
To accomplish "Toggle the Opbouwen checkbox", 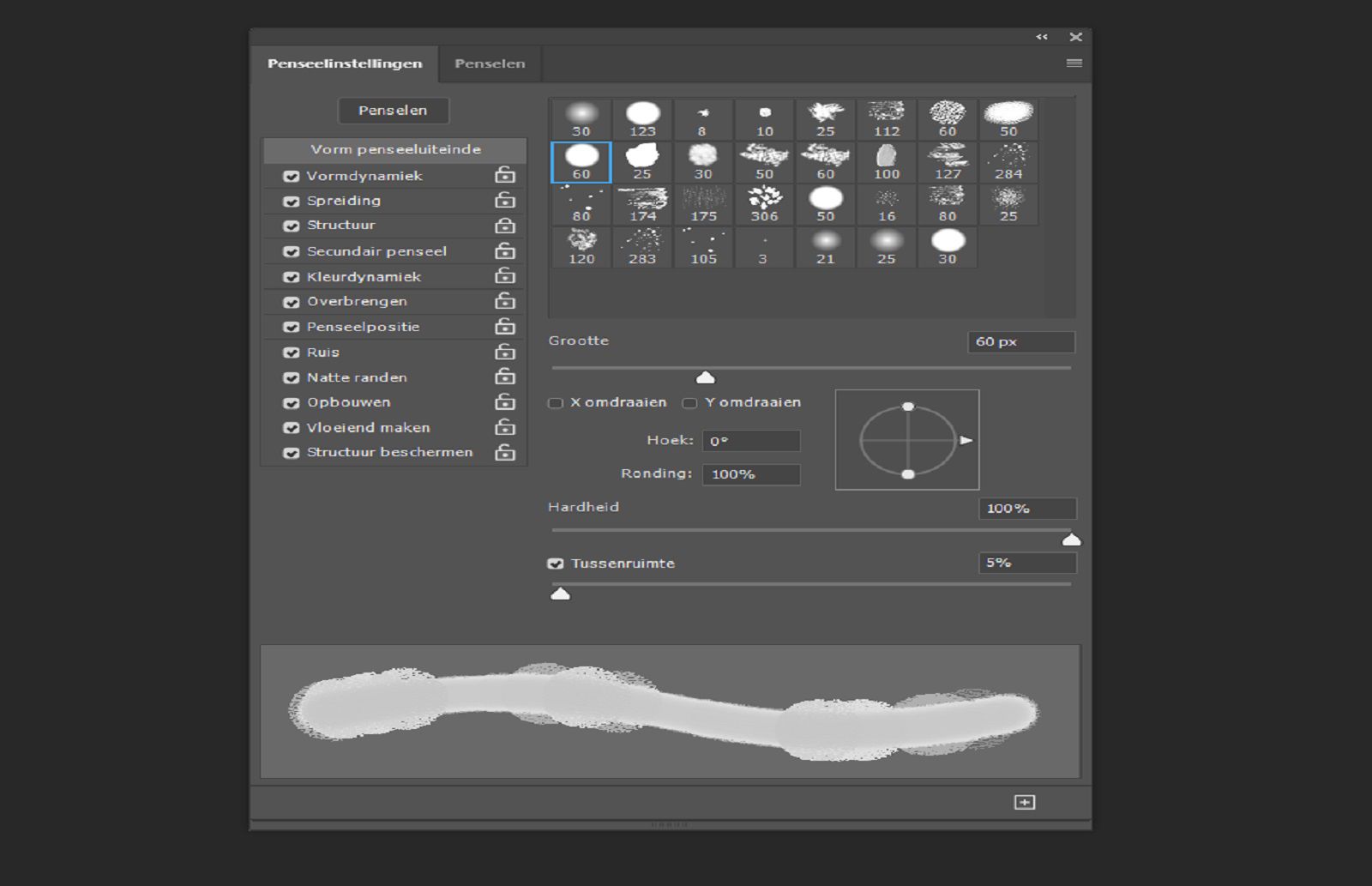I will [x=292, y=403].
